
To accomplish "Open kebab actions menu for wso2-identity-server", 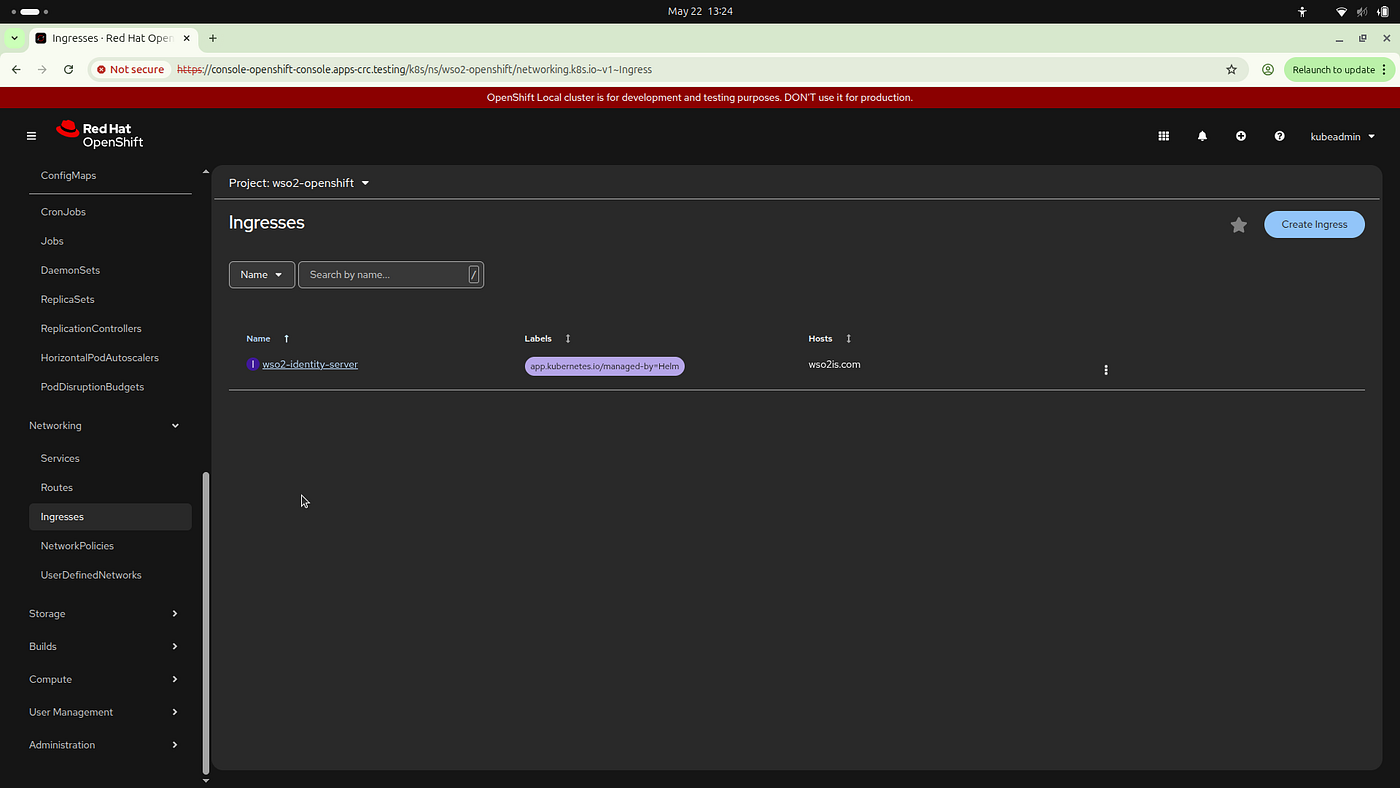I will (x=1105, y=370).
